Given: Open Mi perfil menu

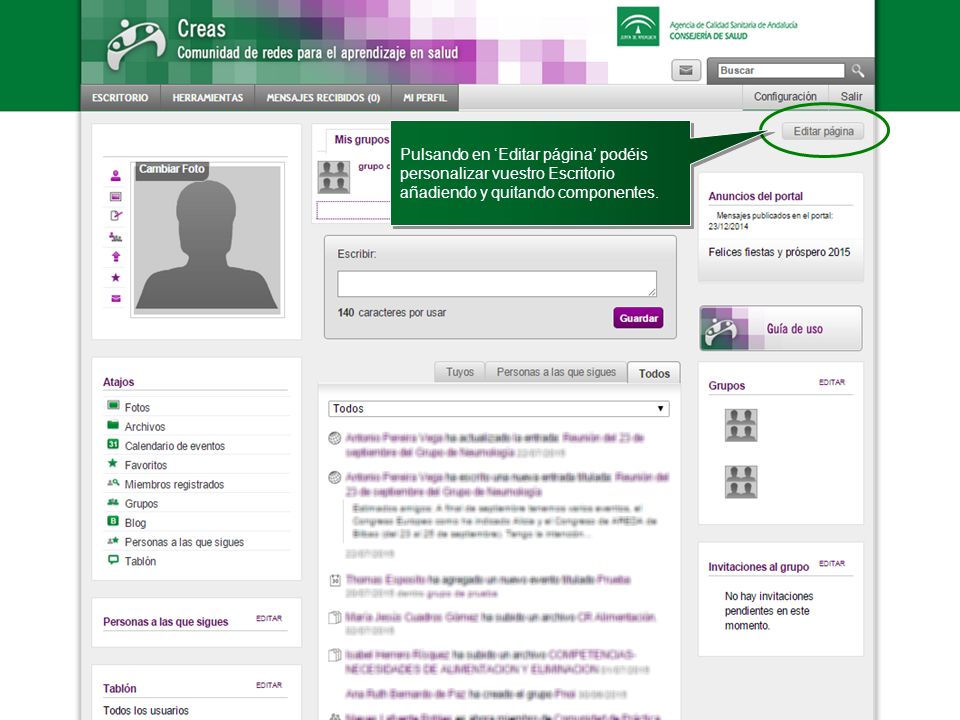Looking at the screenshot, I should [425, 98].
